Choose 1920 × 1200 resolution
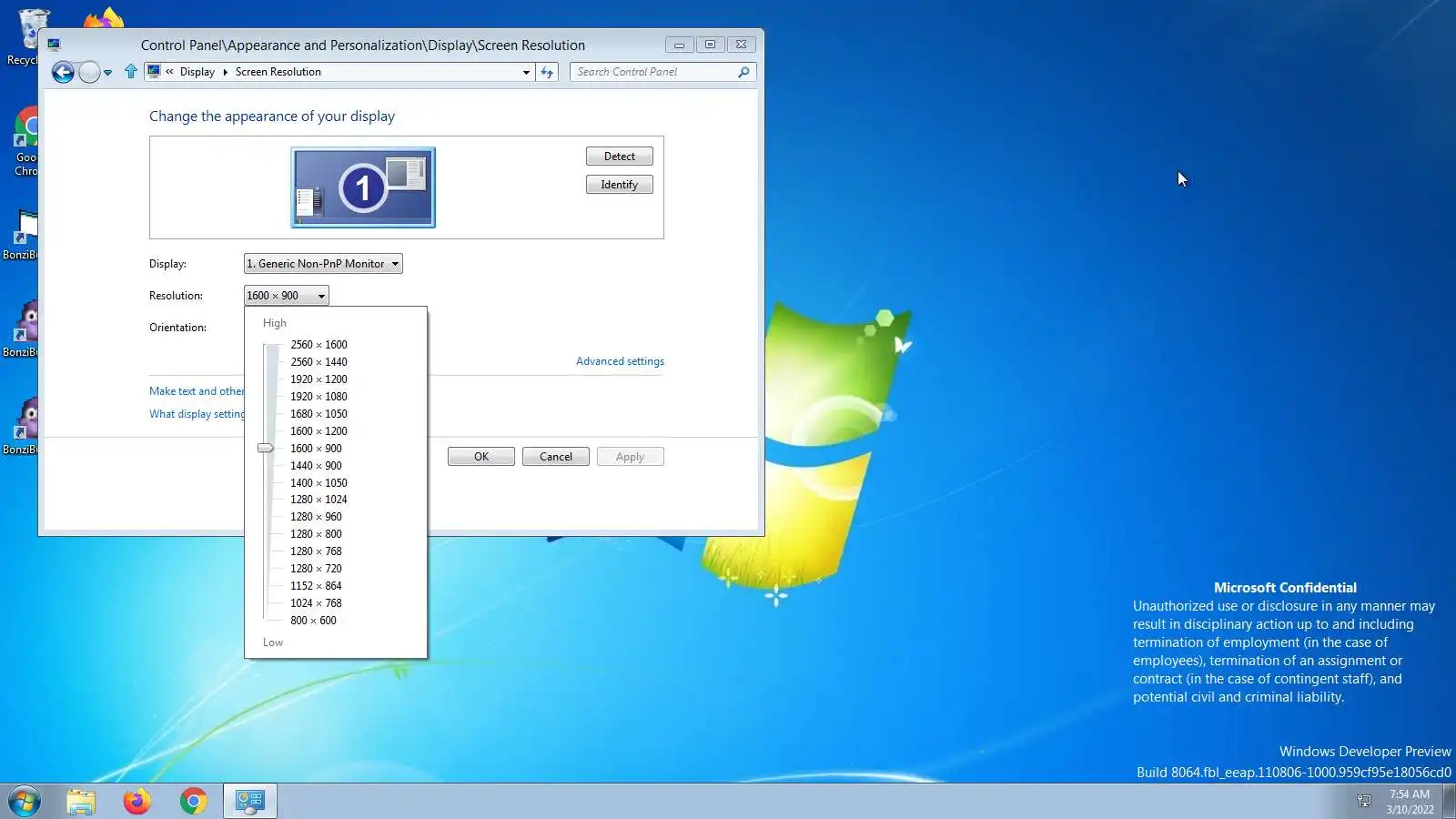 click(318, 379)
